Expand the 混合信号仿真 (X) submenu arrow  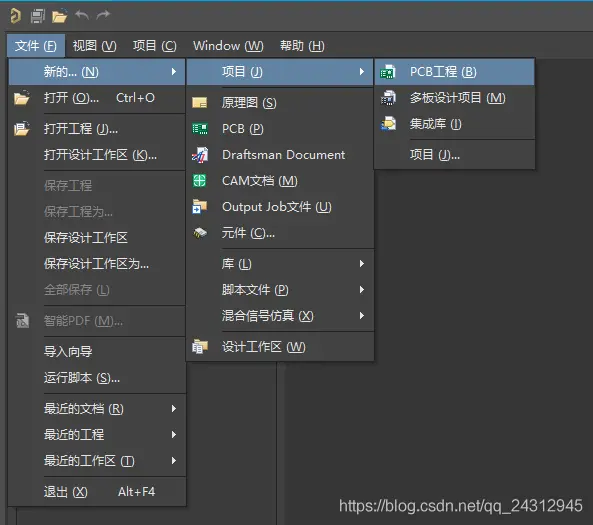pyautogui.click(x=362, y=316)
